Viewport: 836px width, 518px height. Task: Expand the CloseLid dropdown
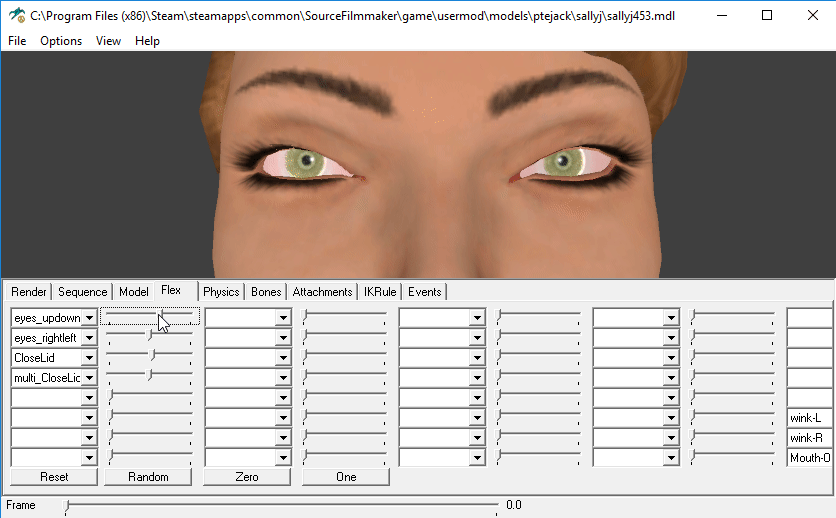90,358
